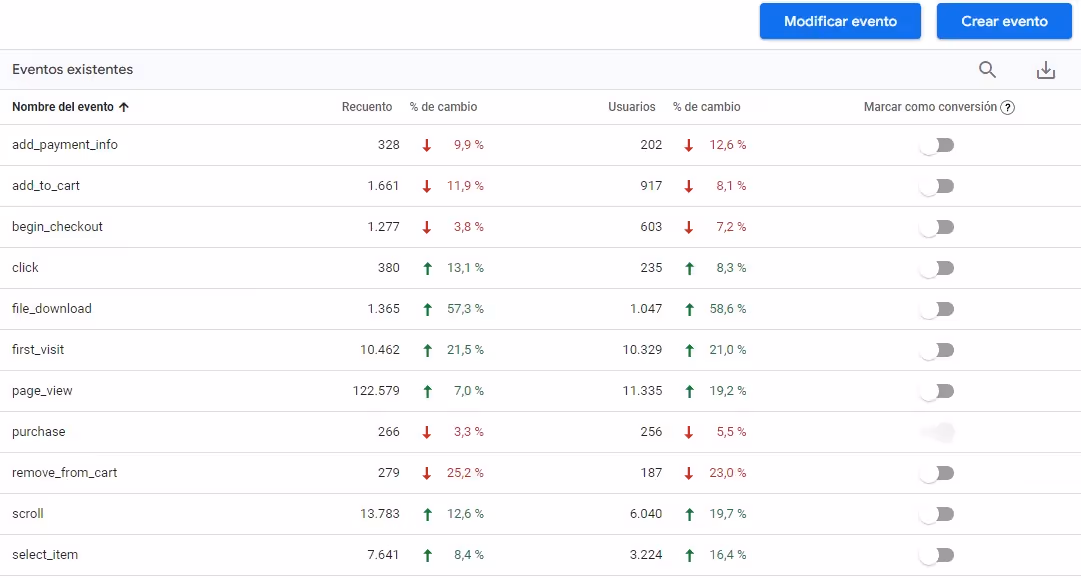Open the event search
This screenshot has height=578, width=1081.
coord(987,69)
